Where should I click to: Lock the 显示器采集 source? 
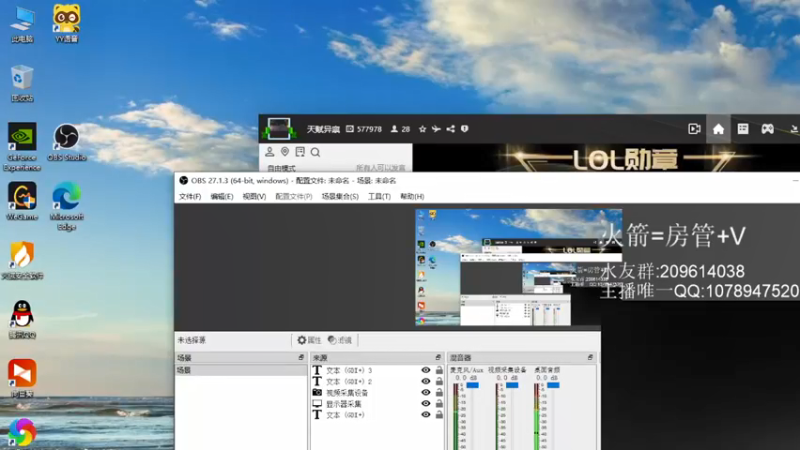[x=439, y=404]
